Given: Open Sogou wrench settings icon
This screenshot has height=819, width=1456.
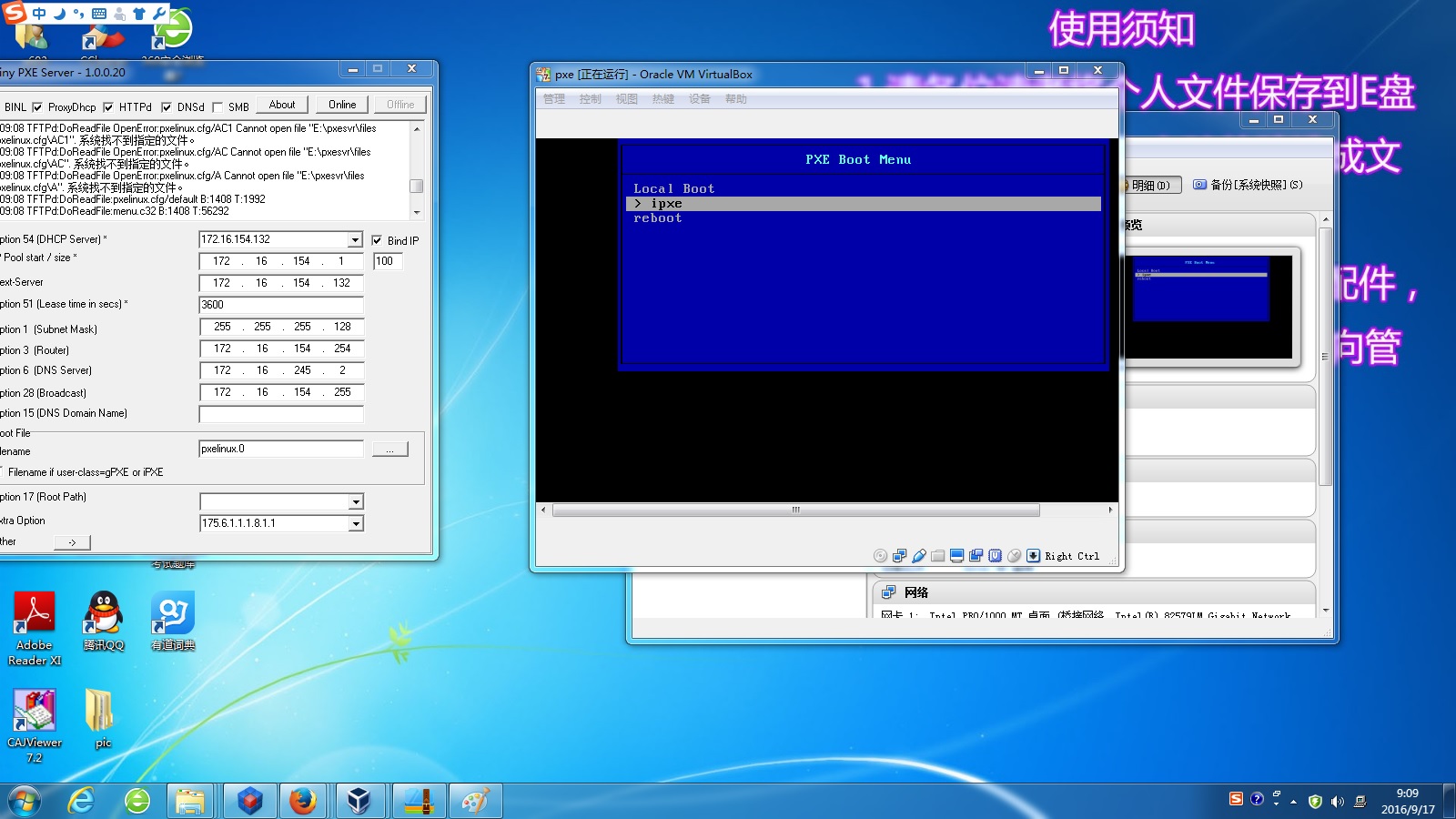Looking at the screenshot, I should [159, 14].
